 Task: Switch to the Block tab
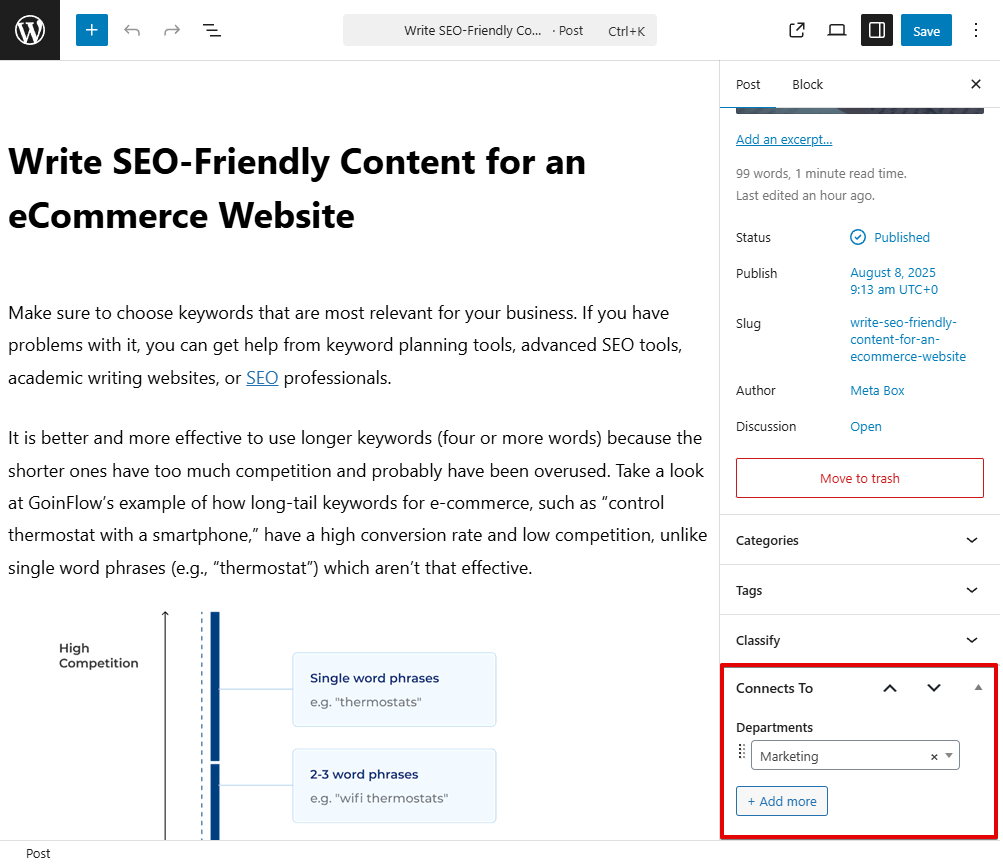pyautogui.click(x=807, y=84)
